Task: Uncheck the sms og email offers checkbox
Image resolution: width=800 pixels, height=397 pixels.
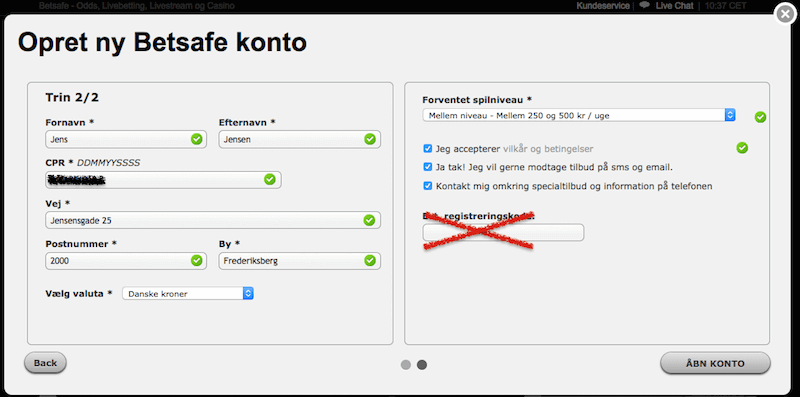Action: pos(428,167)
